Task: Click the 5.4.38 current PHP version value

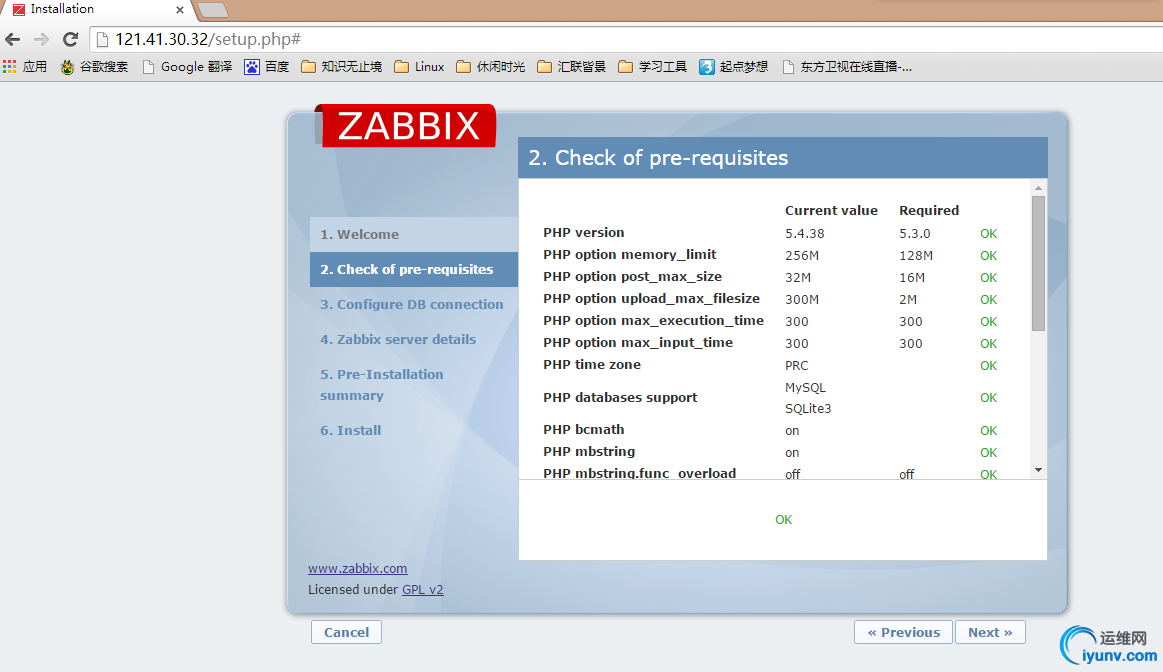Action: coord(805,234)
